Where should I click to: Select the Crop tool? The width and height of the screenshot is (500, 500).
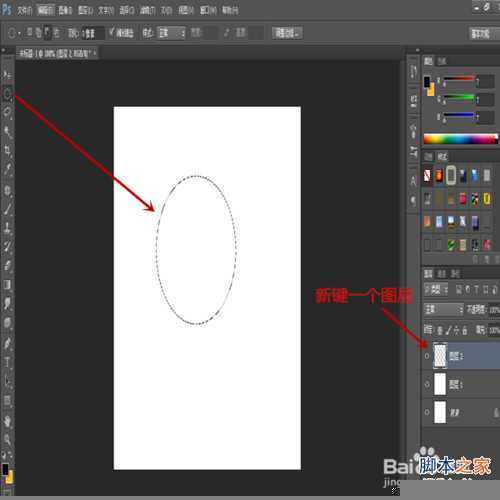(7, 150)
